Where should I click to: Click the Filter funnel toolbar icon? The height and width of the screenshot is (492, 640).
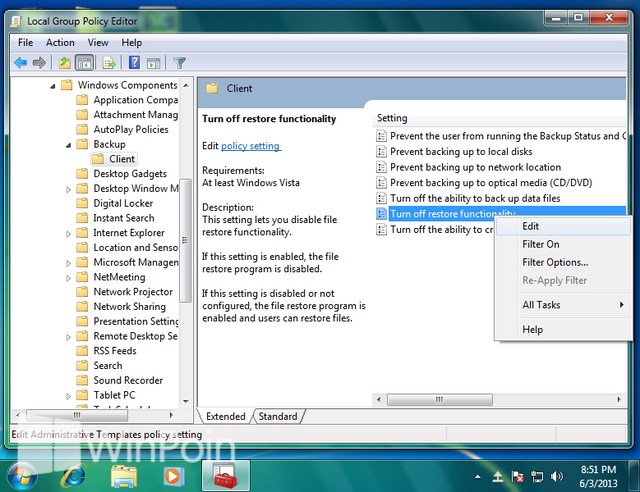[x=180, y=63]
